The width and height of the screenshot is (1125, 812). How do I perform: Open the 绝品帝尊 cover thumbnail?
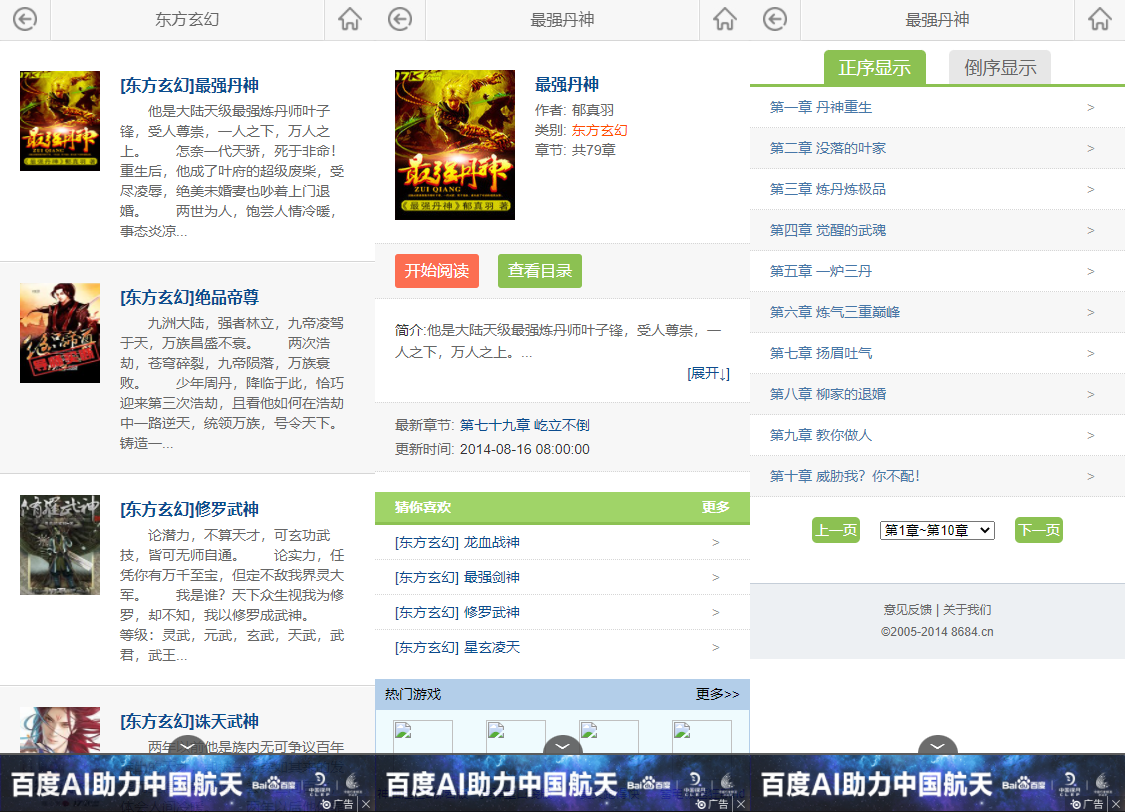60,333
